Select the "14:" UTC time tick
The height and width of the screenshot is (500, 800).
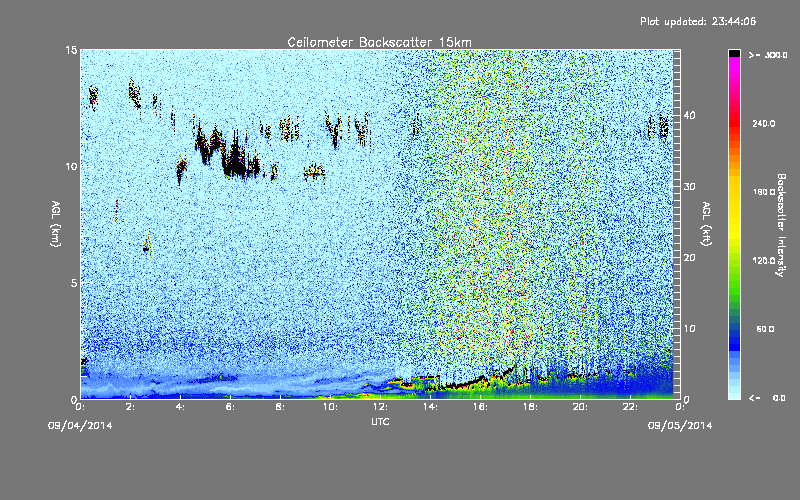coord(430,407)
